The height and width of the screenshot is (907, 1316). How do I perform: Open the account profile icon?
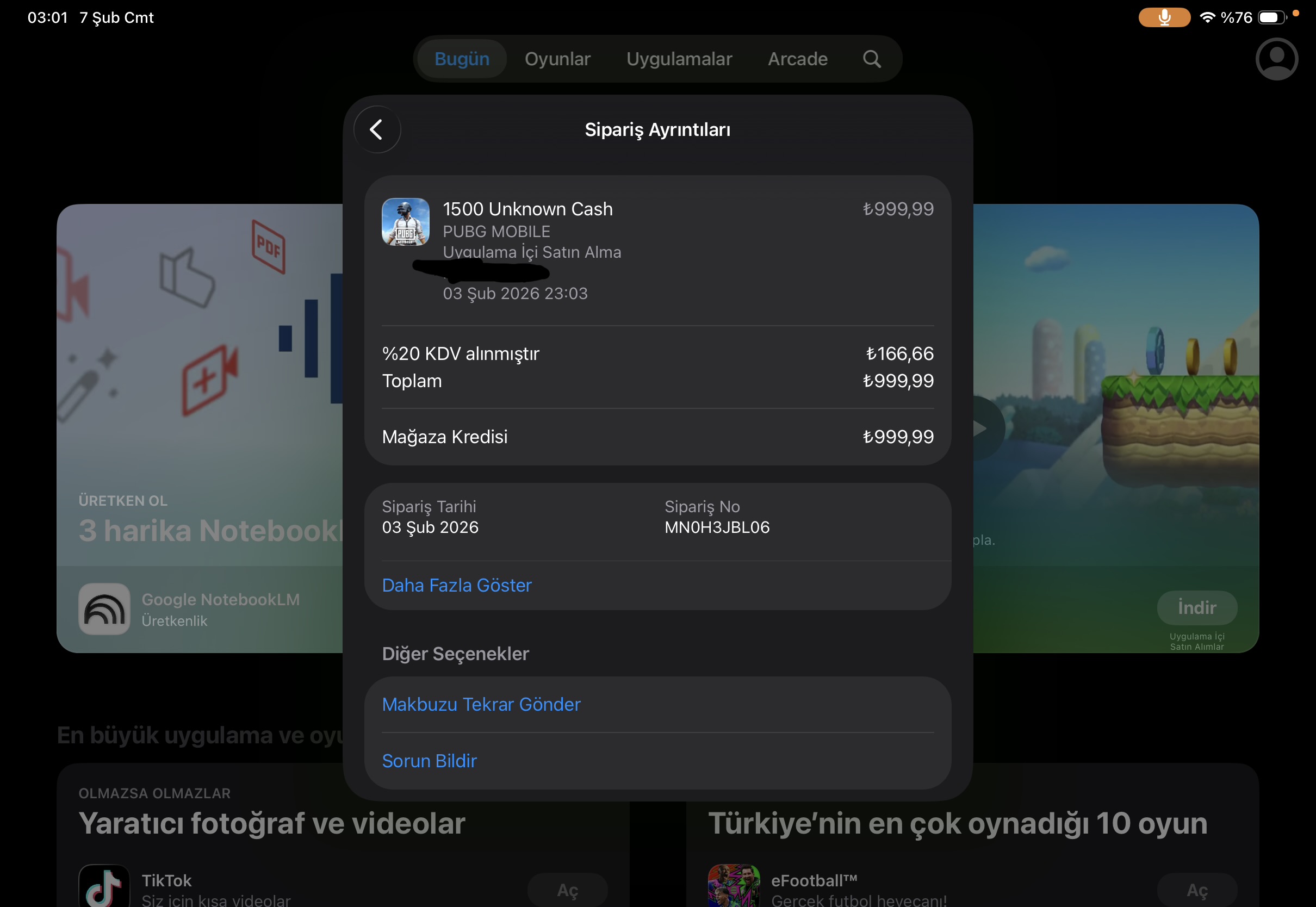1276,59
